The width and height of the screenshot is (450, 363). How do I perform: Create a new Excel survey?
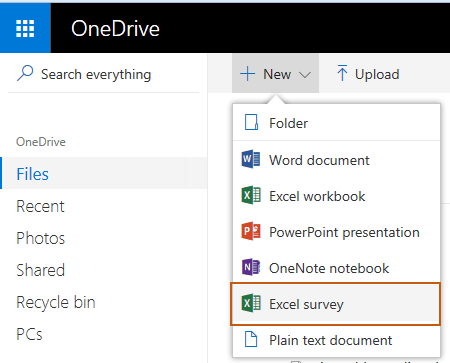pyautogui.click(x=335, y=304)
